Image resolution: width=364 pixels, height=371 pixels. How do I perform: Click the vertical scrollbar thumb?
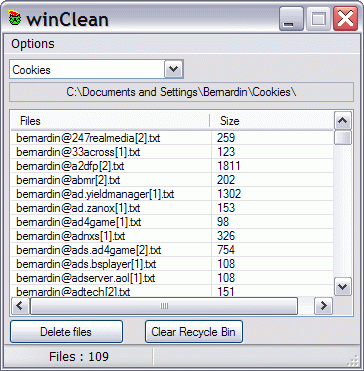coord(343,137)
